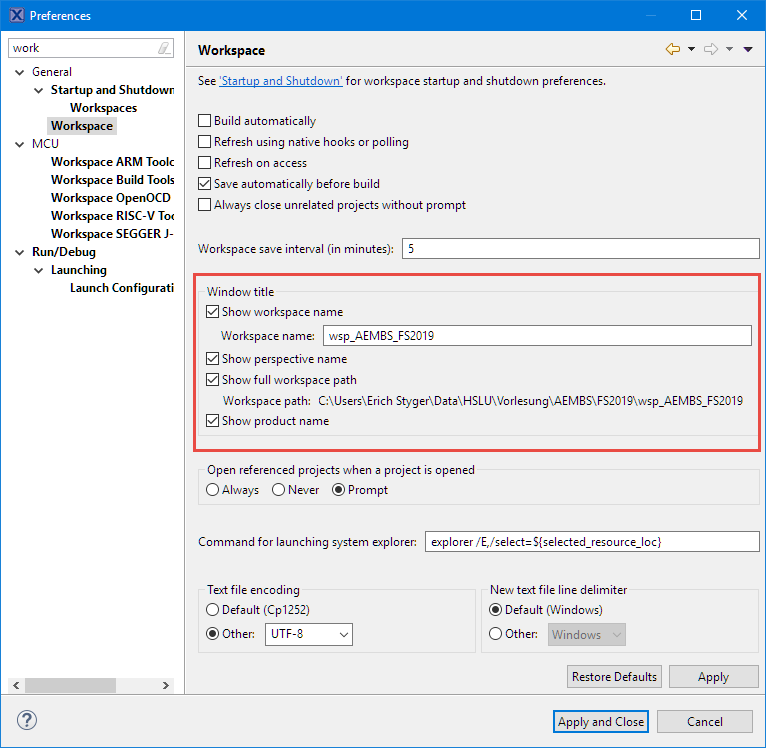Screen dimensions: 766x748
Task: Select the Never radio button
Action: 279,490
